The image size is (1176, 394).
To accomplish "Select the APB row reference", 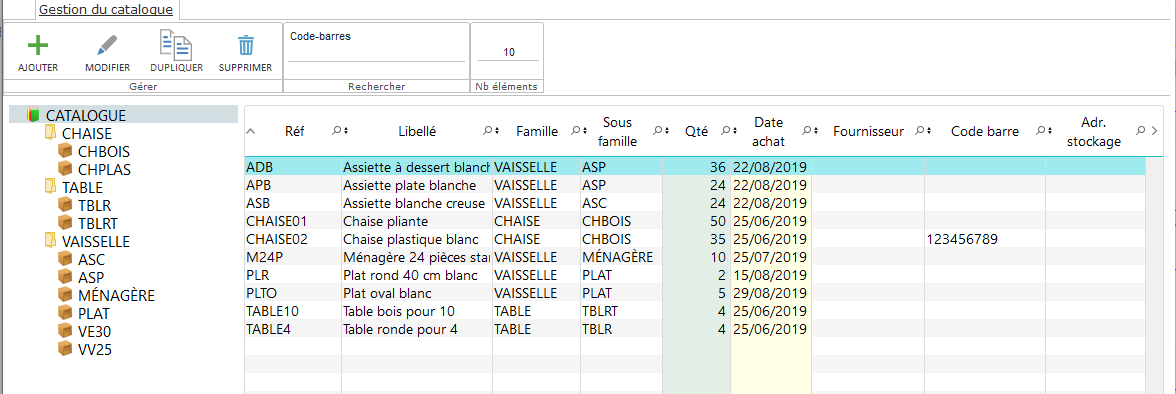I will [x=258, y=185].
